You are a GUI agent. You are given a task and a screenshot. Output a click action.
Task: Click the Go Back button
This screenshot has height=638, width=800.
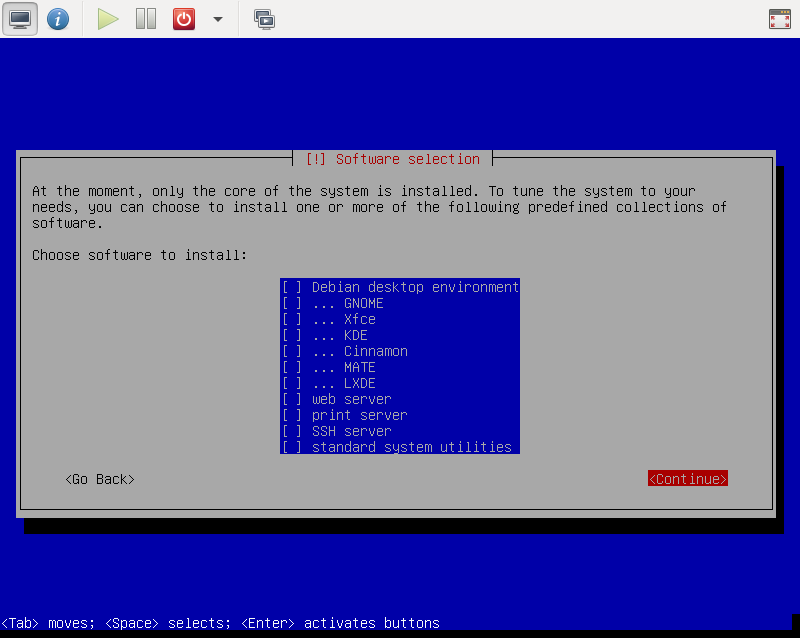(100, 479)
